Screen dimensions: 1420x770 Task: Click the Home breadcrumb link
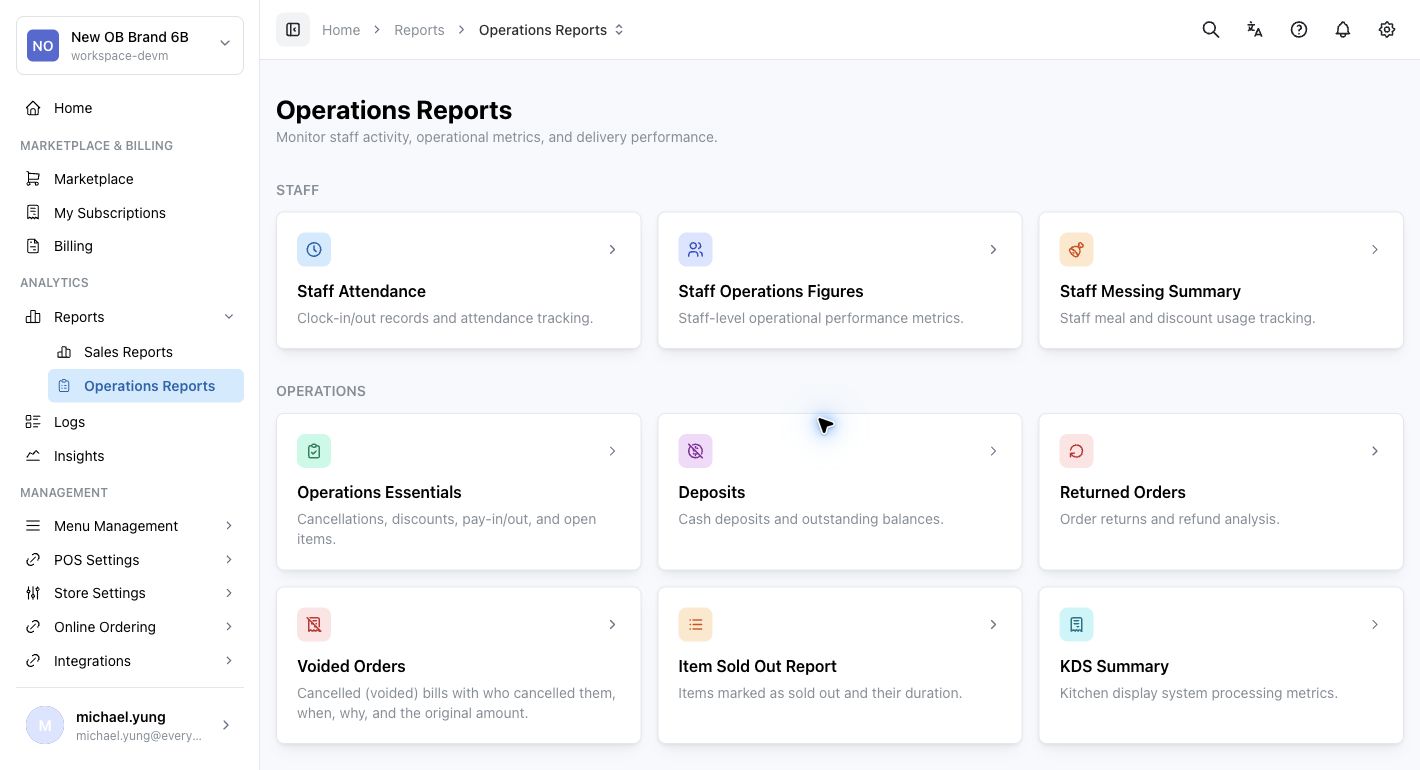[x=341, y=30]
